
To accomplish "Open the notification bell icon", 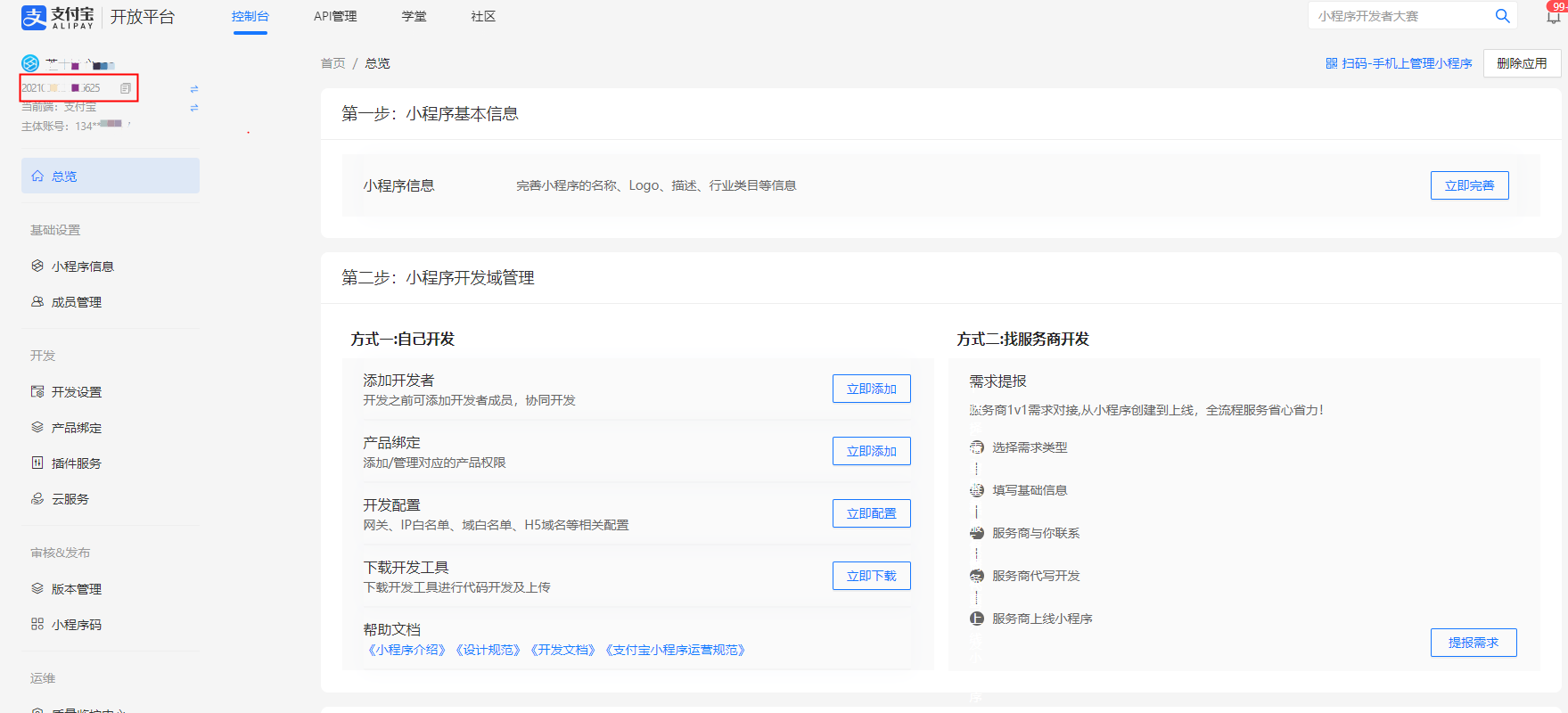I will 1554,16.
